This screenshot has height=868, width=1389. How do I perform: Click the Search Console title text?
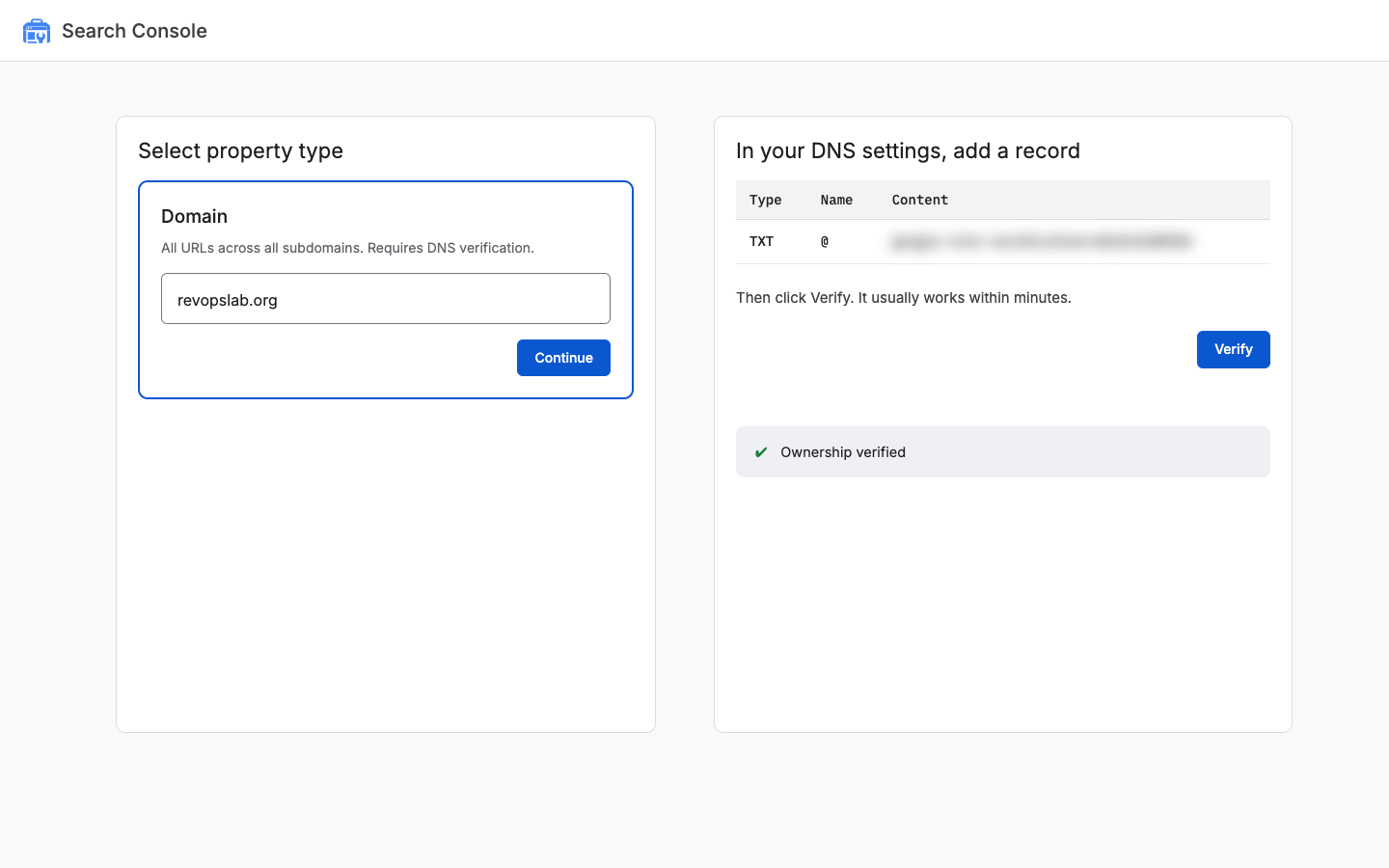point(134,31)
